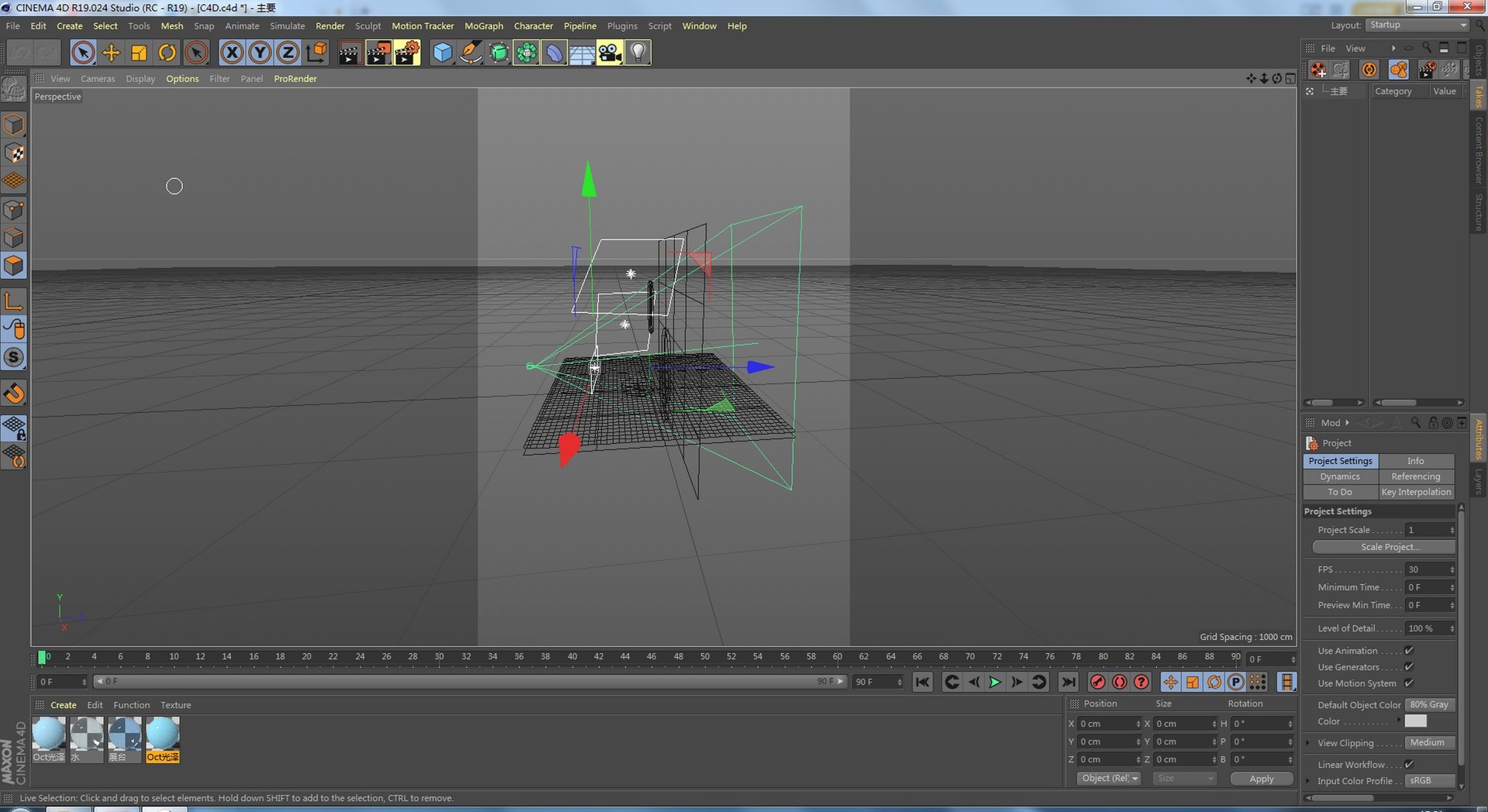Open View Clipping Medium dropdown
Screen dimensions: 1488x812
[1430, 742]
